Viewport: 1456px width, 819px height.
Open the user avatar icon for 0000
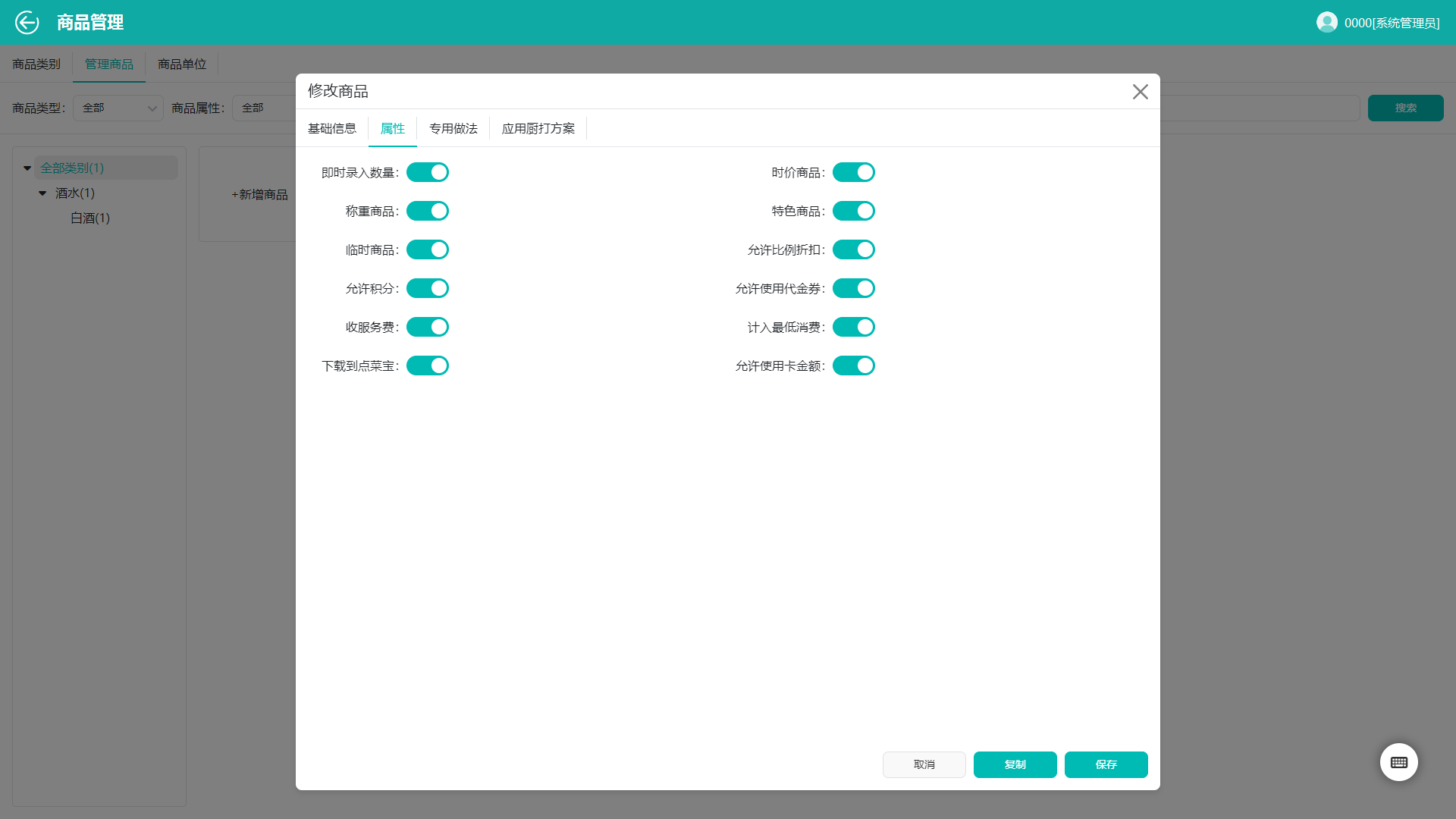pyautogui.click(x=1327, y=23)
